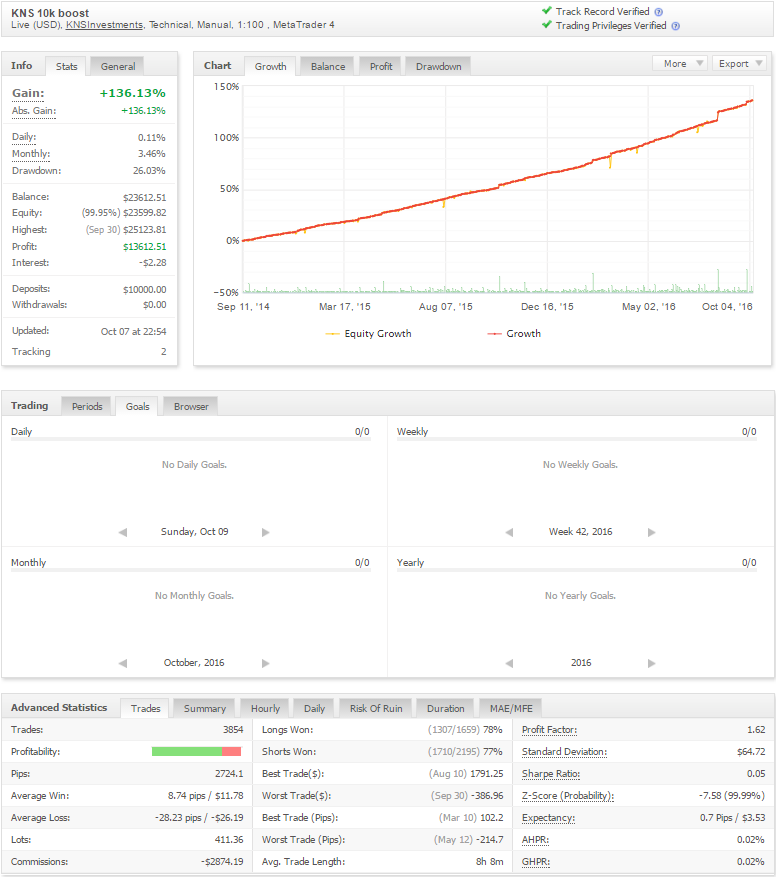
Task: Click help icon beside Trading Privileges Verified
Action: point(676,26)
